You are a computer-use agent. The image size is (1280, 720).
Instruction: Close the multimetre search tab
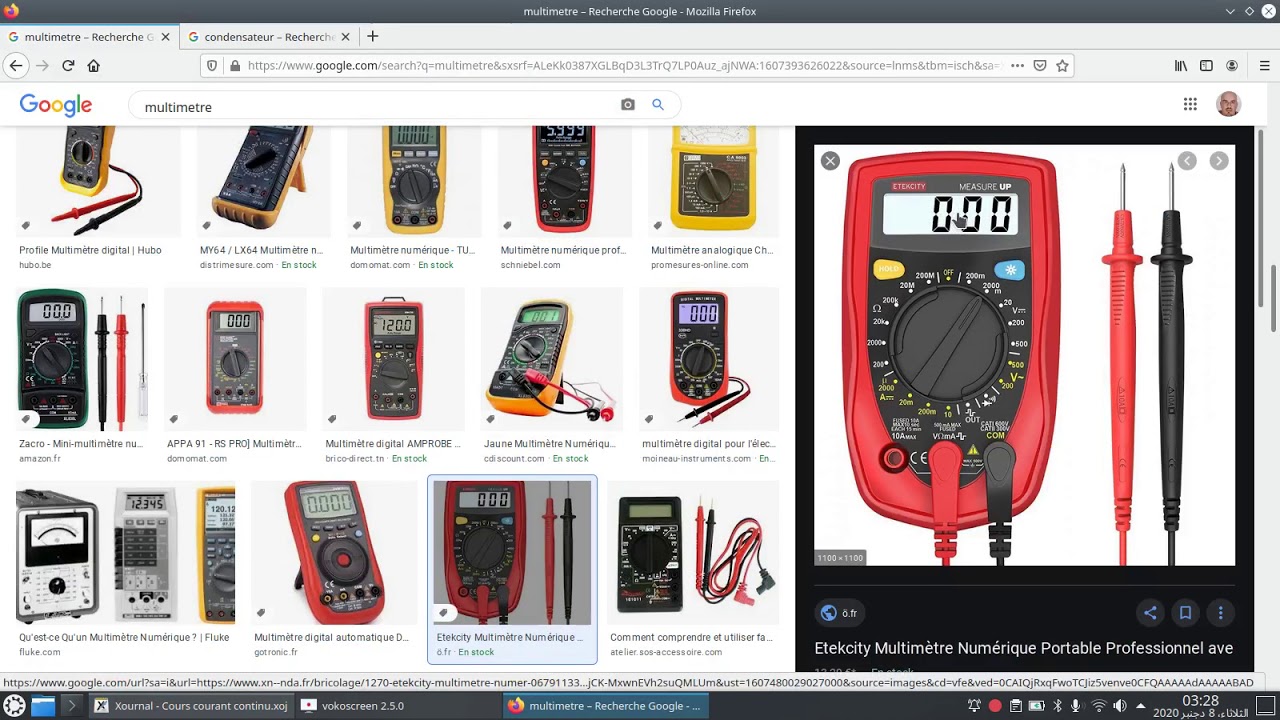(165, 37)
